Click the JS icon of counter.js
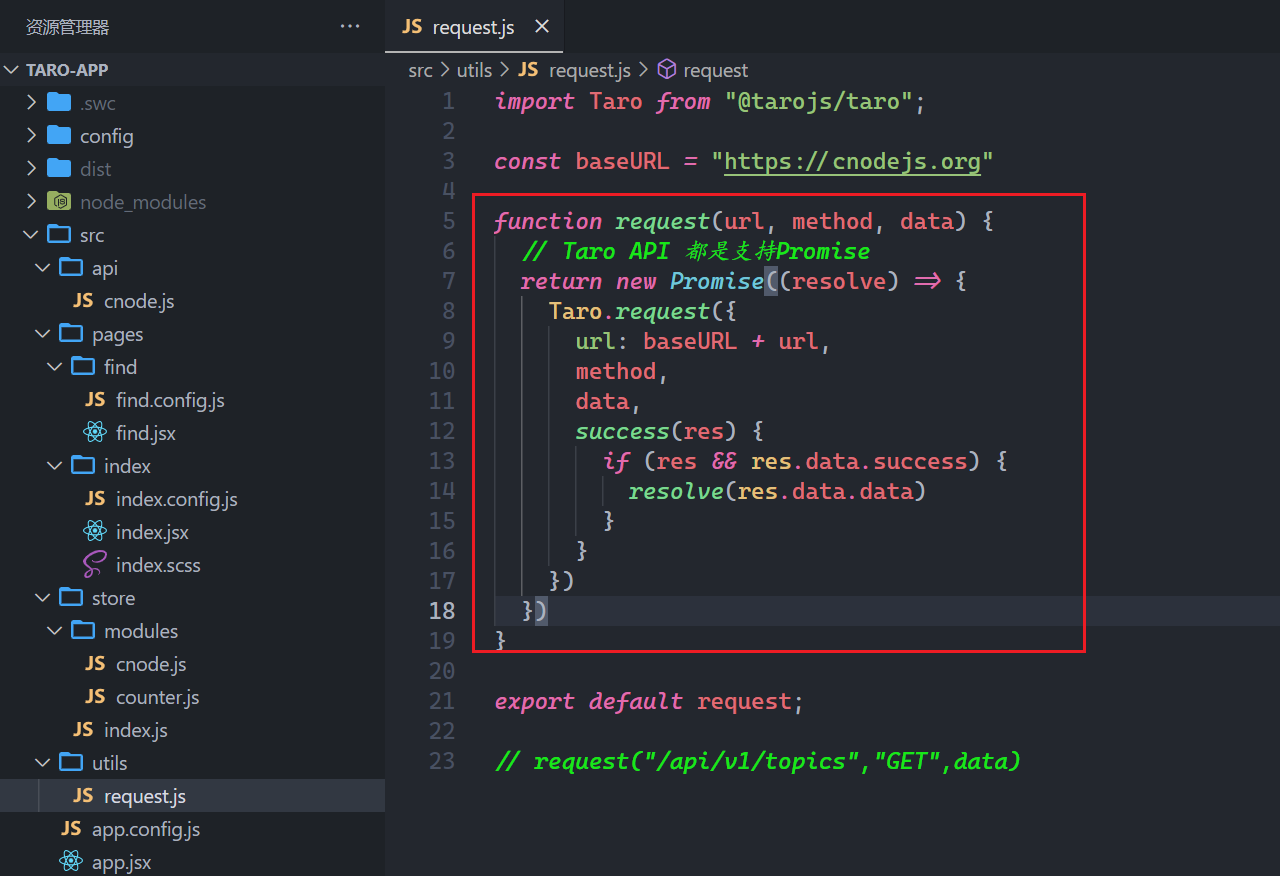 (x=95, y=697)
